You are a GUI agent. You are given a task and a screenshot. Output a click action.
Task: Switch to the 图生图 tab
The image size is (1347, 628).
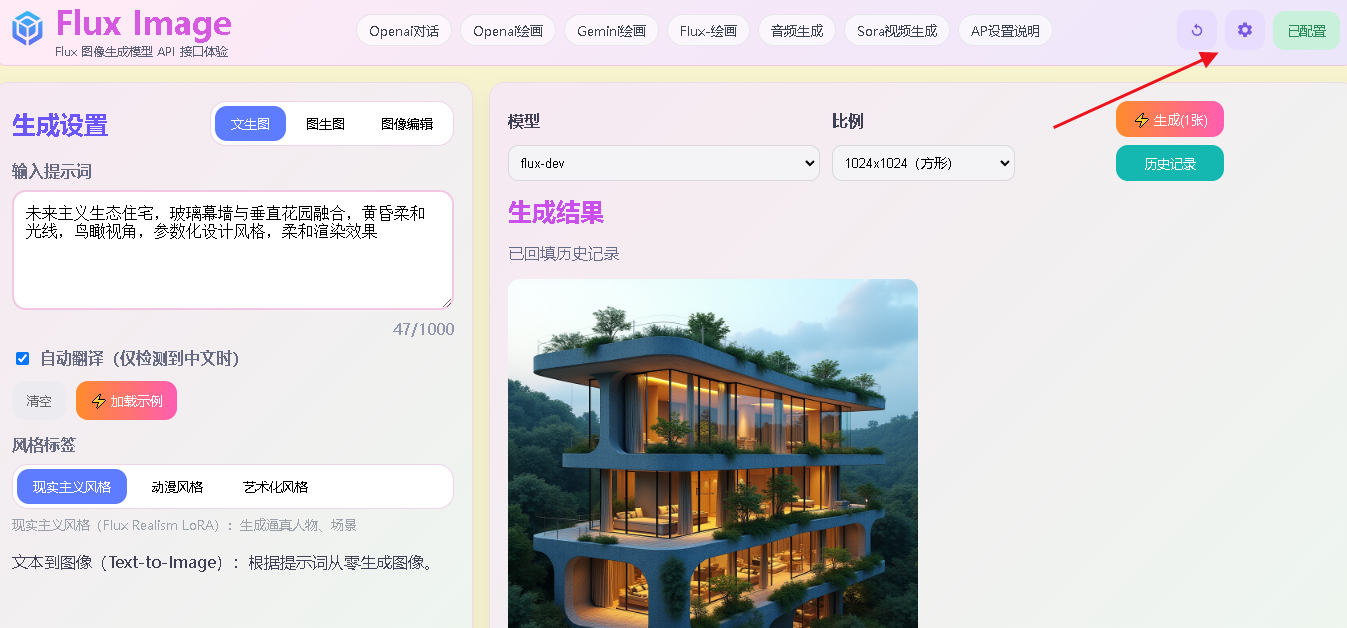pos(325,124)
